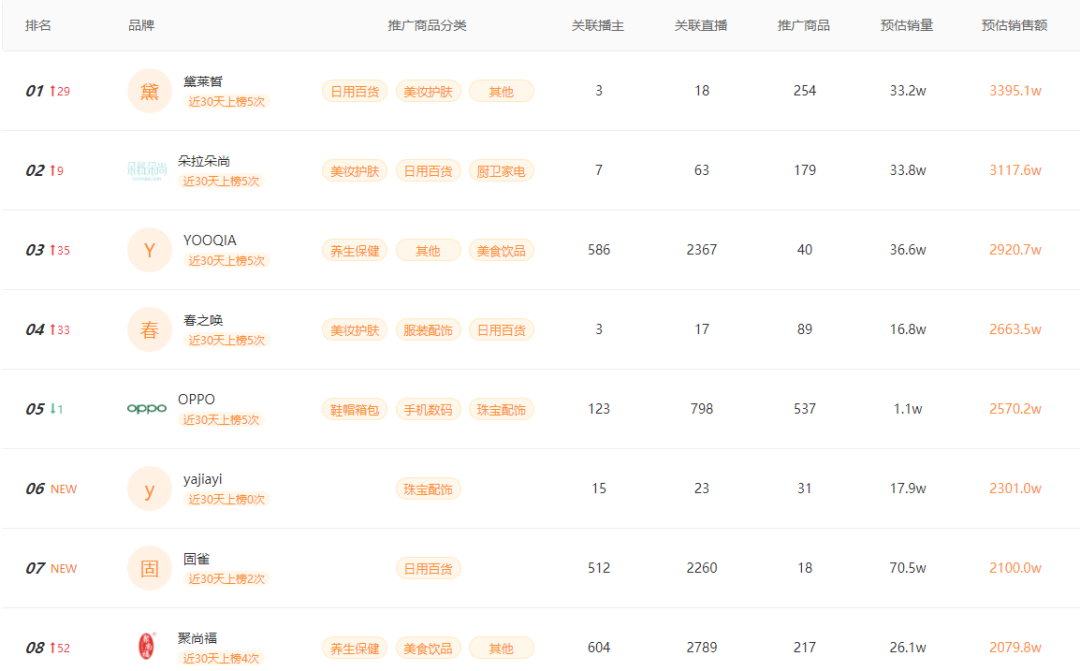
Task: Click the 推广商品分类 column header
Action: [x=427, y=25]
